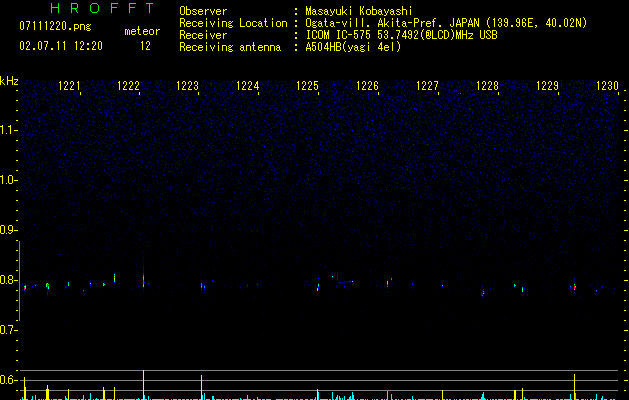Click the A504HB(yagi 4el) antenna text

point(353,47)
